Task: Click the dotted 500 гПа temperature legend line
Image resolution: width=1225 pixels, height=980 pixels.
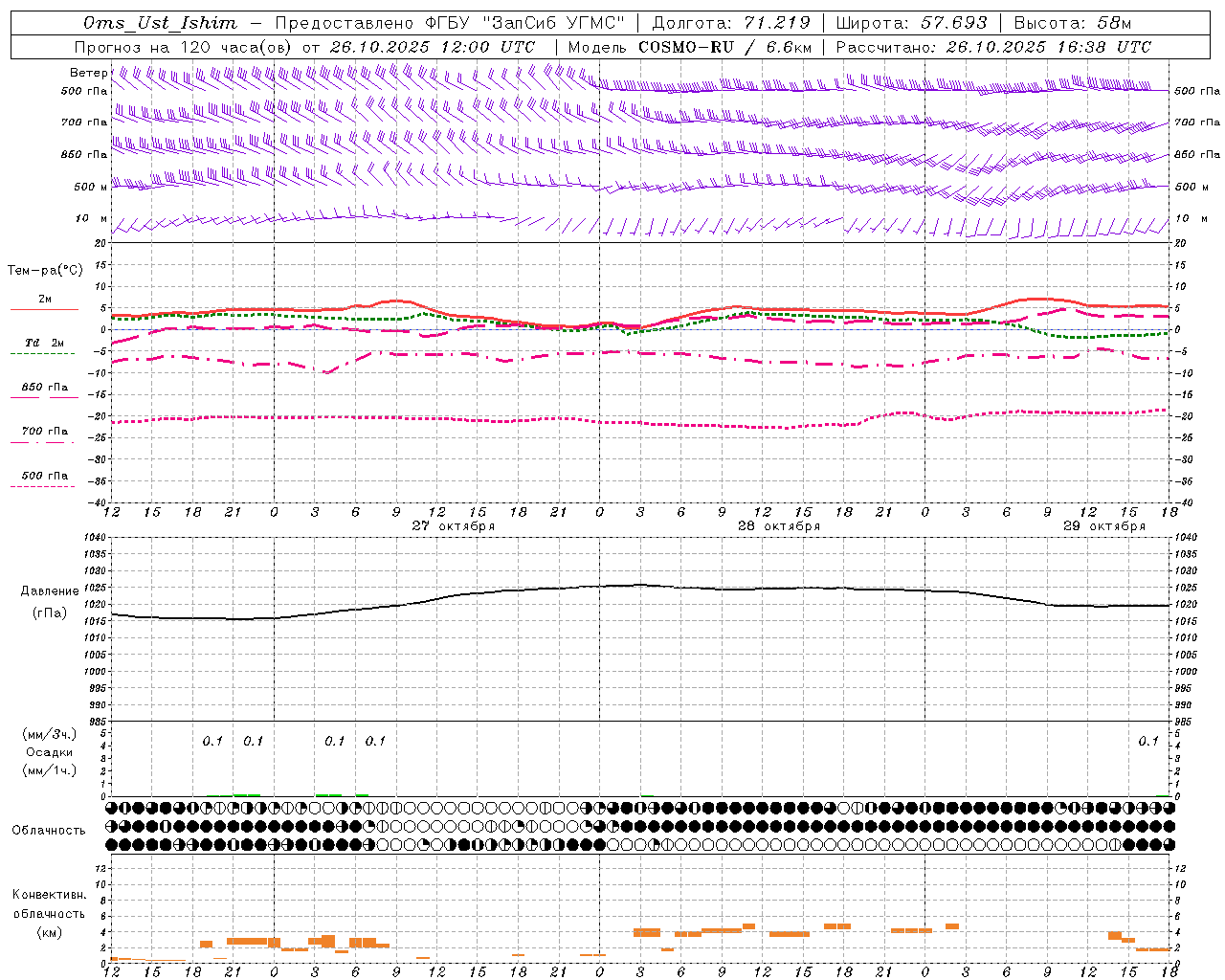Action: tap(42, 486)
